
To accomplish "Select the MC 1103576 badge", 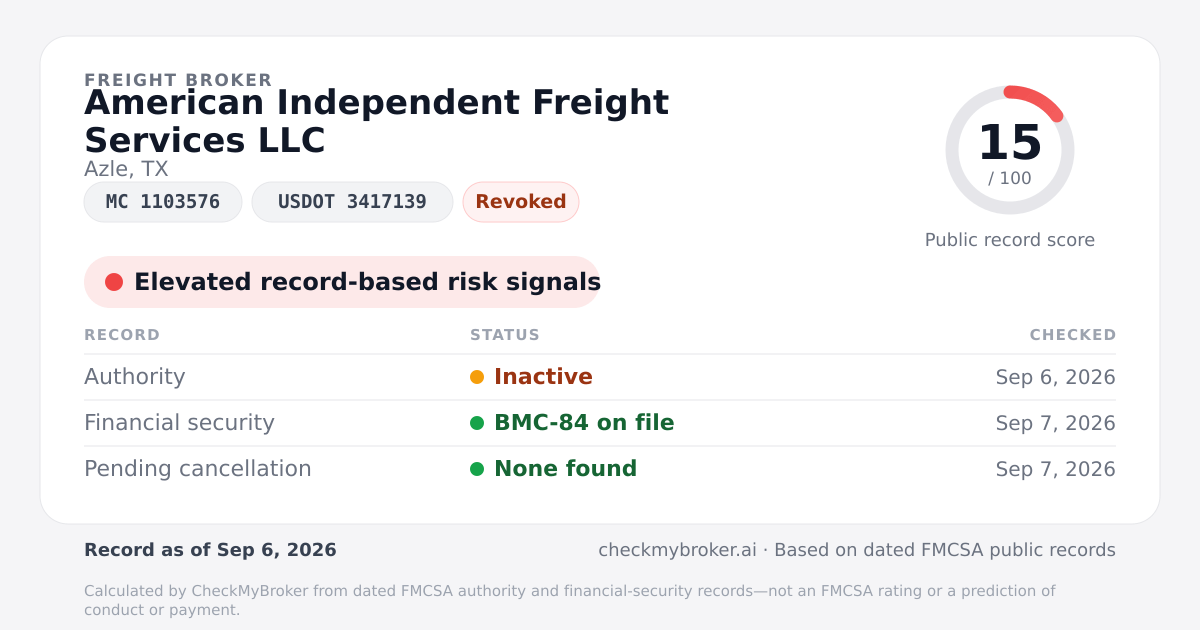I will pos(163,202).
